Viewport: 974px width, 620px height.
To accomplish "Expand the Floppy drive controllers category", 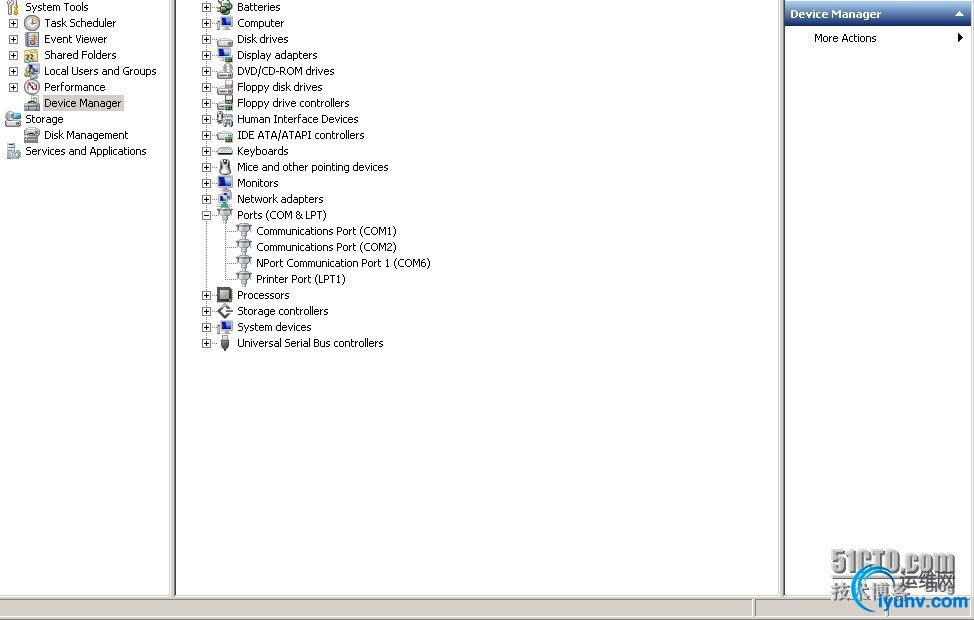I will 206,104.
